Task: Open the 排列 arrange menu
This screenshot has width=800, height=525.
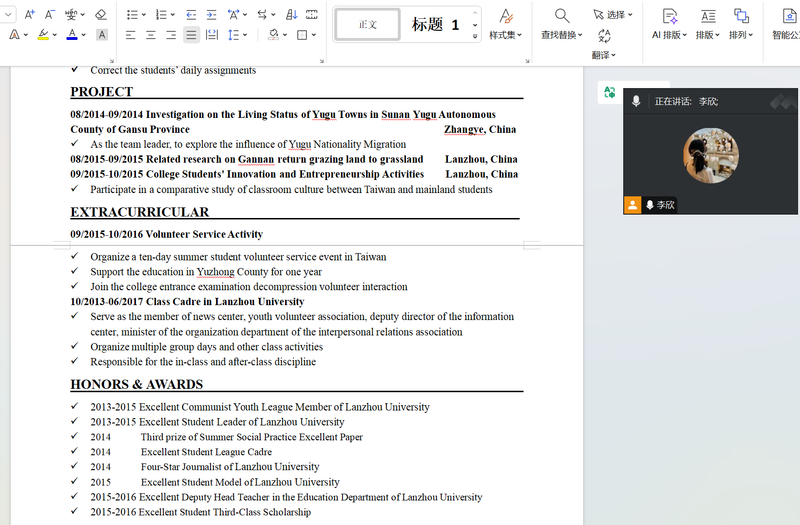Action: tap(741, 35)
